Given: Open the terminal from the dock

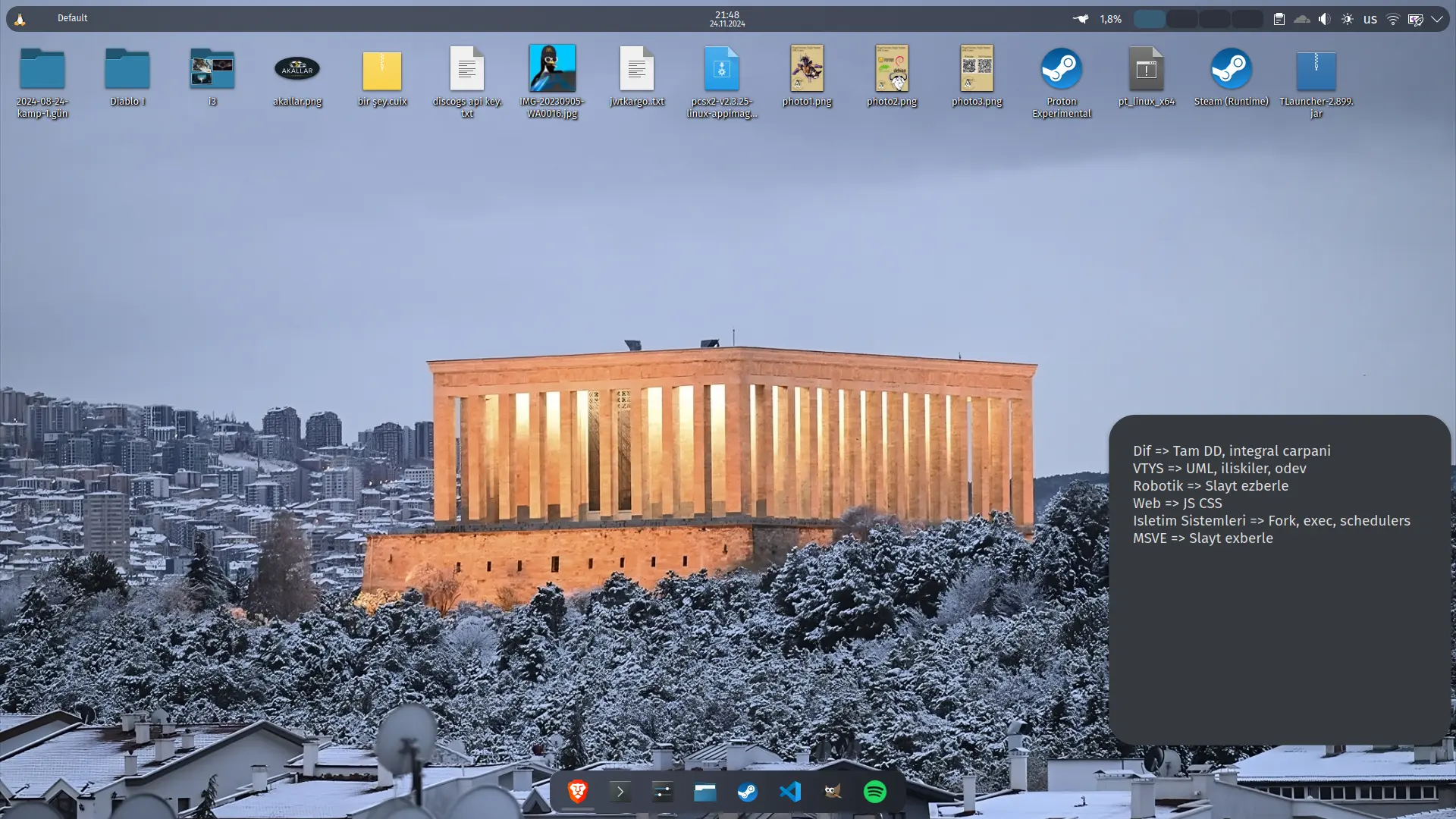Looking at the screenshot, I should 620,792.
